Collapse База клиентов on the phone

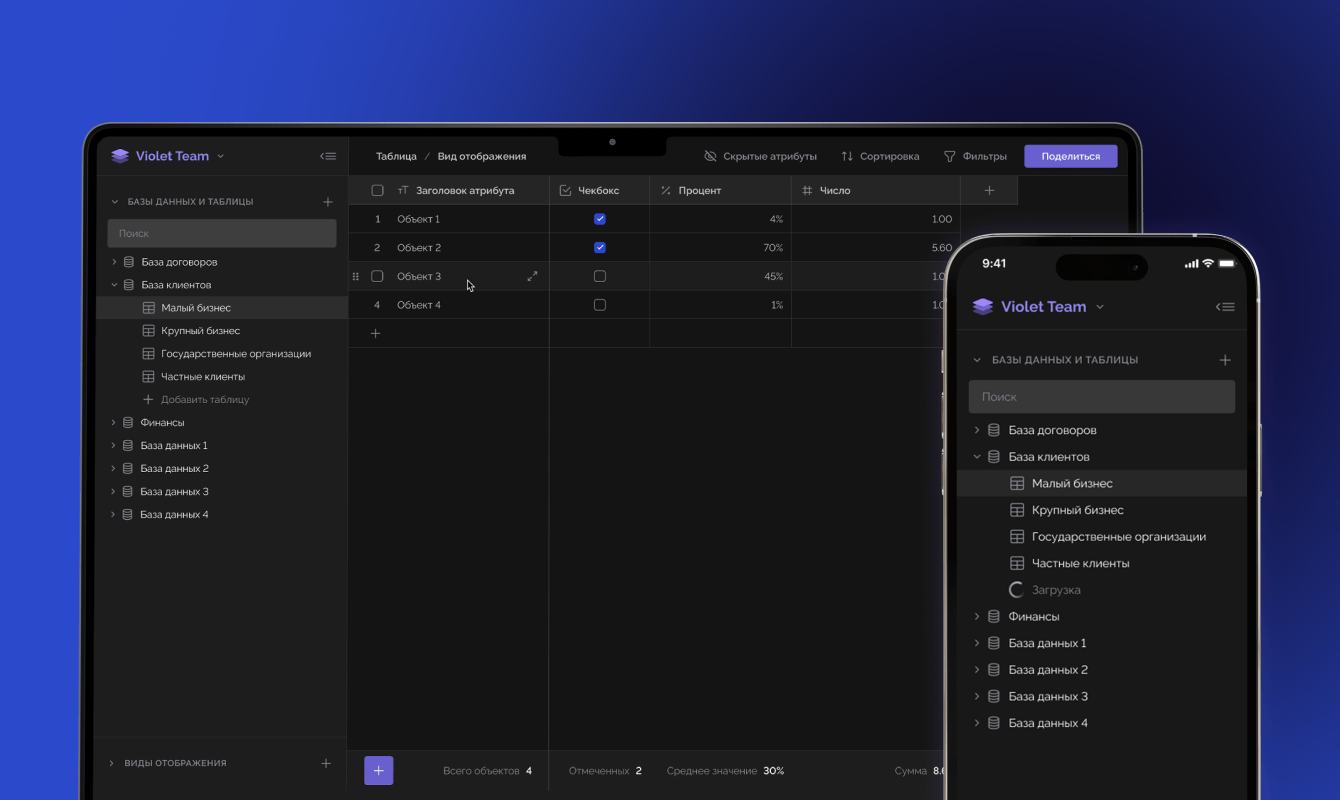click(977, 457)
